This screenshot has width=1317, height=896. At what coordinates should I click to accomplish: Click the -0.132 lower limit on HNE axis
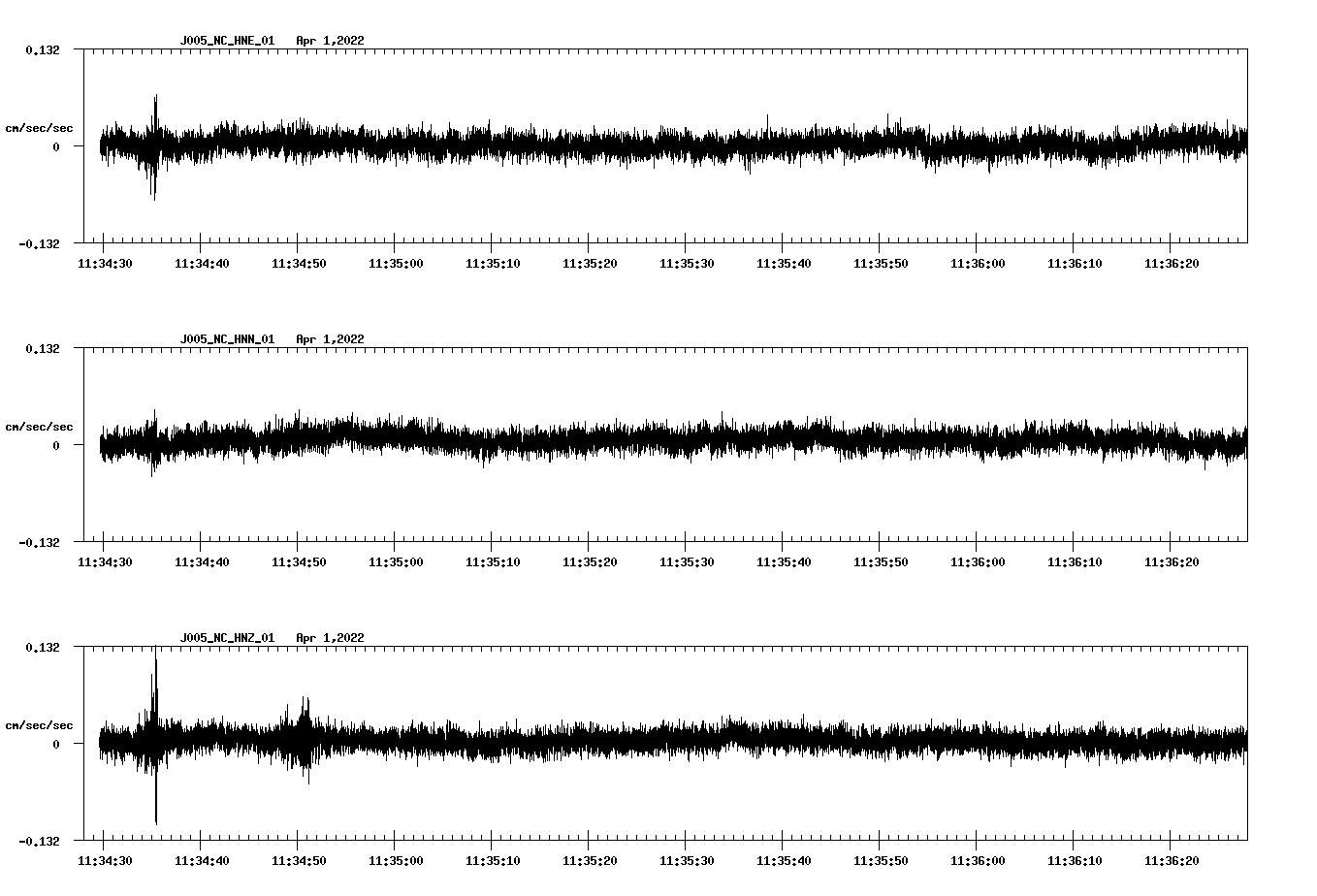click(39, 244)
